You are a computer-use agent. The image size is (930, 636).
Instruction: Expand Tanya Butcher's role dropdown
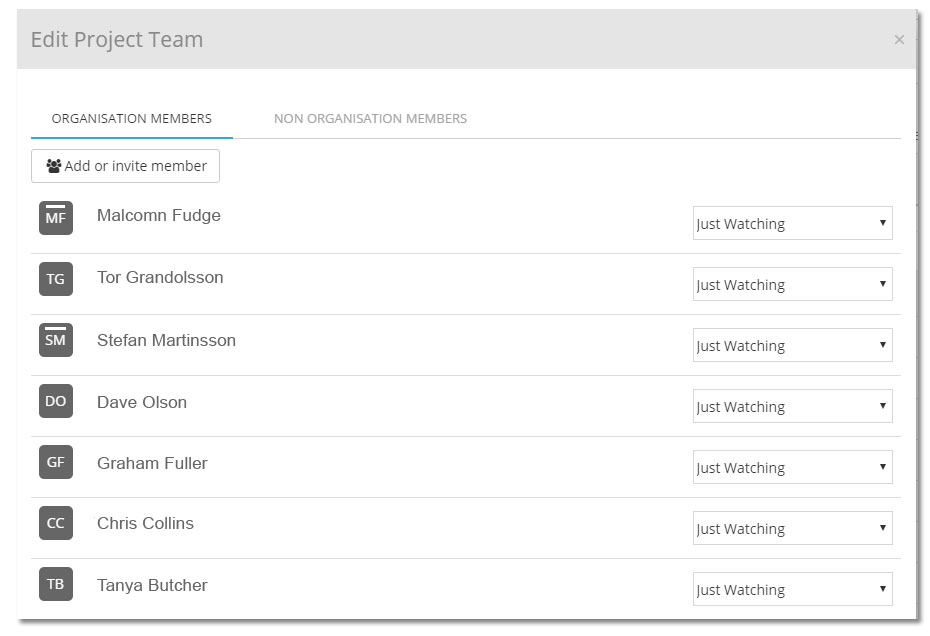(x=792, y=589)
